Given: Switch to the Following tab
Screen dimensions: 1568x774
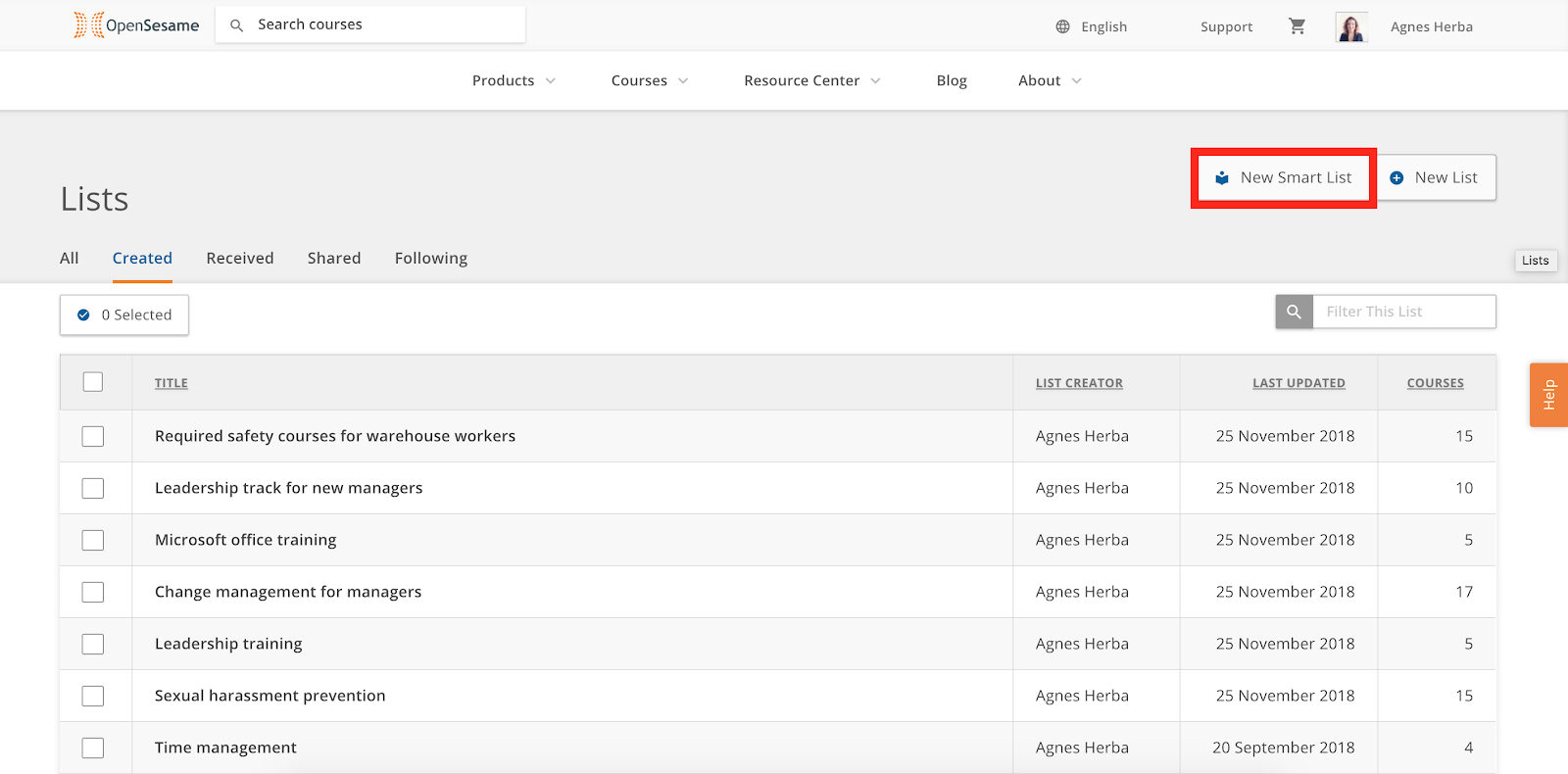Looking at the screenshot, I should 431,258.
